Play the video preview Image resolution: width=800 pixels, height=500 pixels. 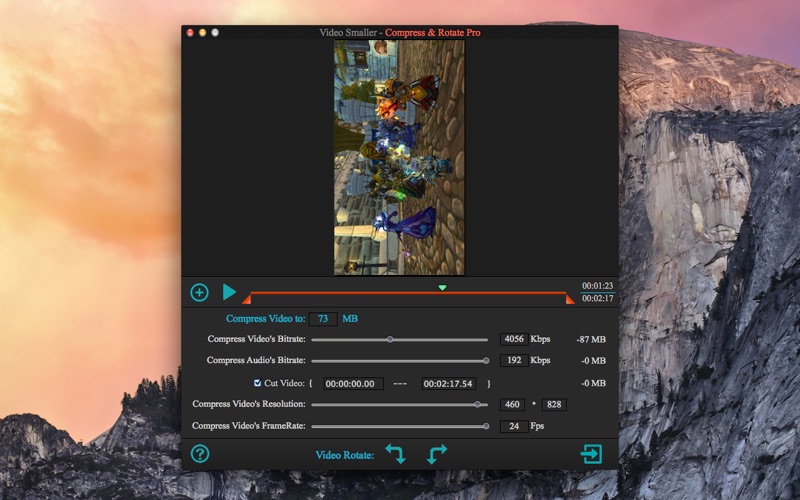229,292
